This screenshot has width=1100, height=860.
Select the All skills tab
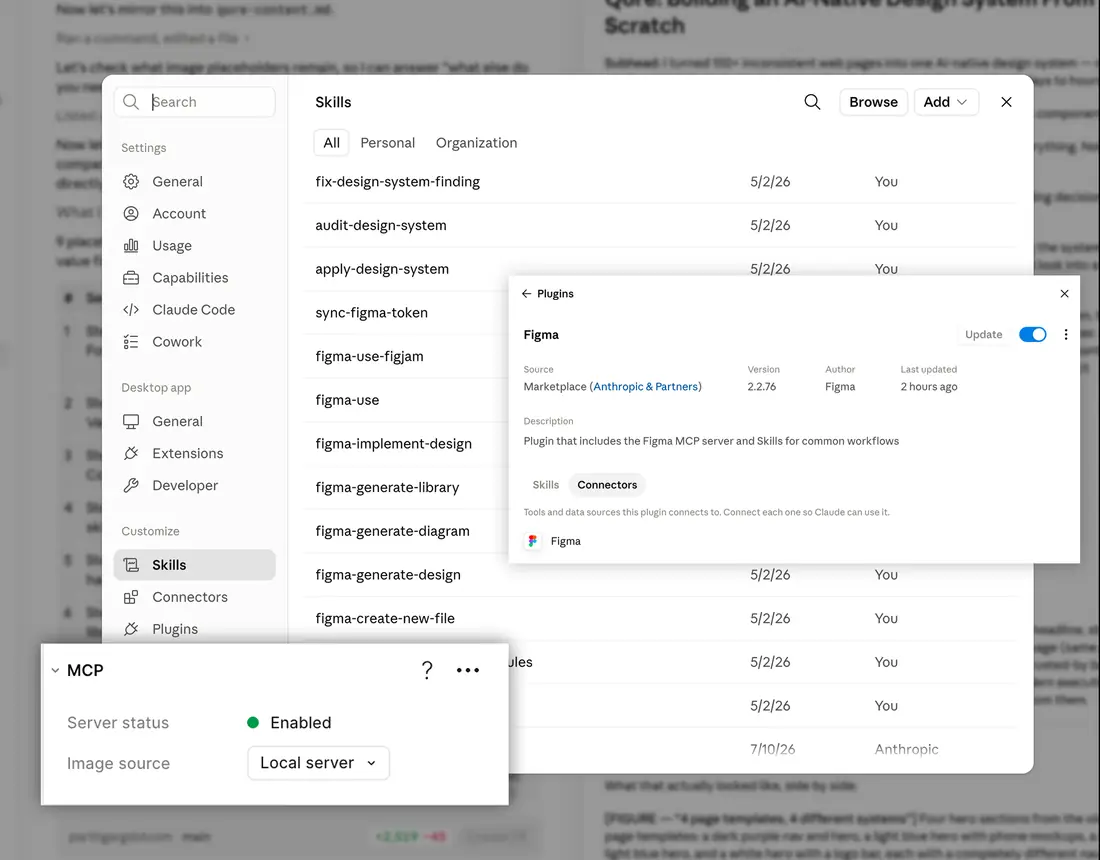point(331,143)
